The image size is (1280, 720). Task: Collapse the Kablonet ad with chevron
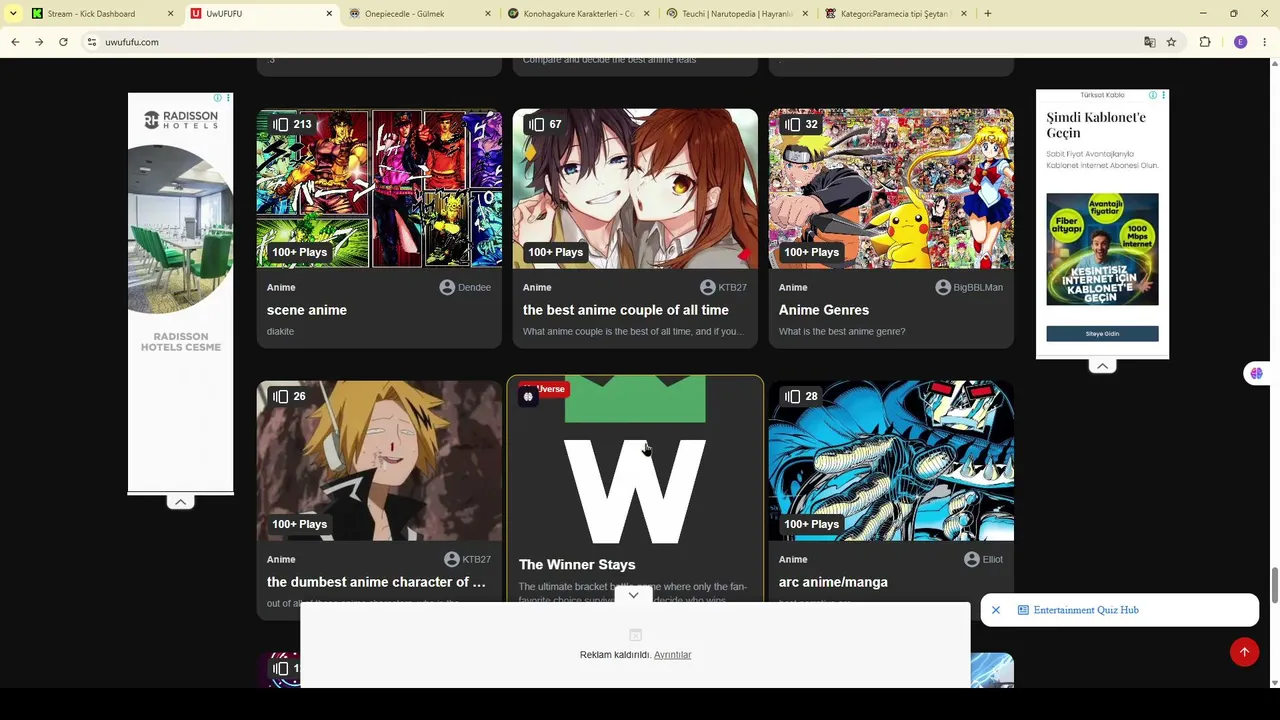pyautogui.click(x=1102, y=366)
